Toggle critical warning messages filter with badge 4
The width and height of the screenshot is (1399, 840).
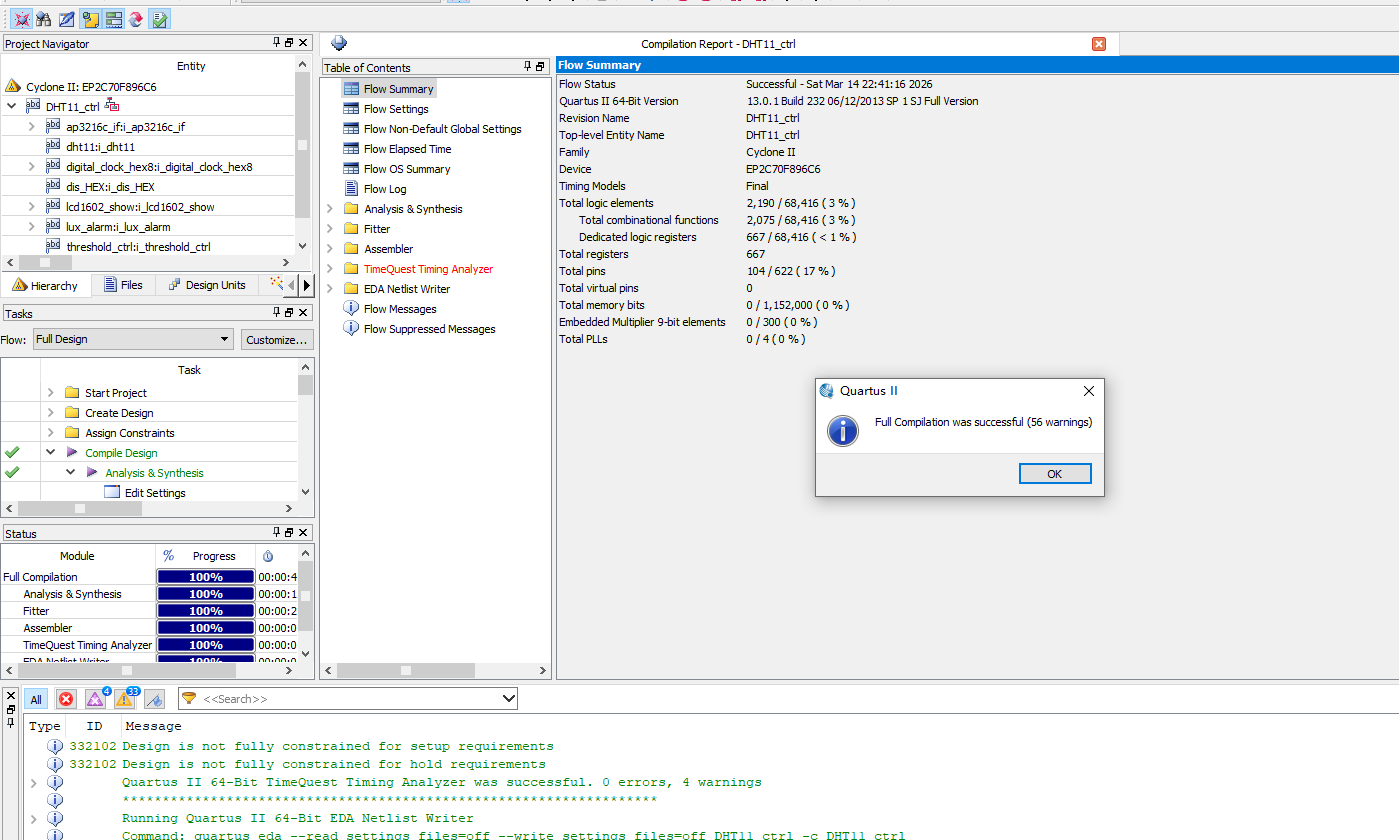[x=96, y=699]
